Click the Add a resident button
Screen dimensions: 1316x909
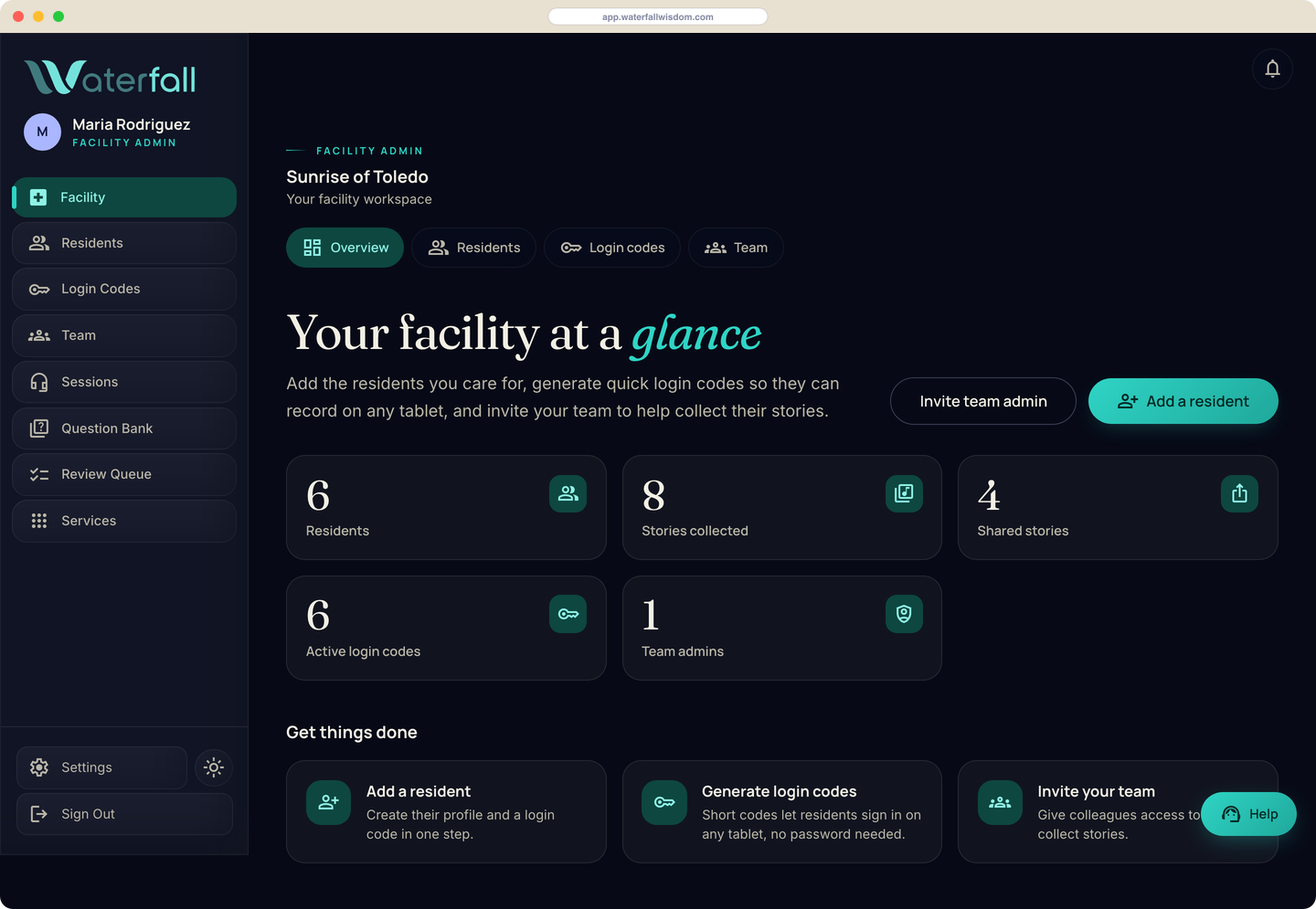point(1183,401)
